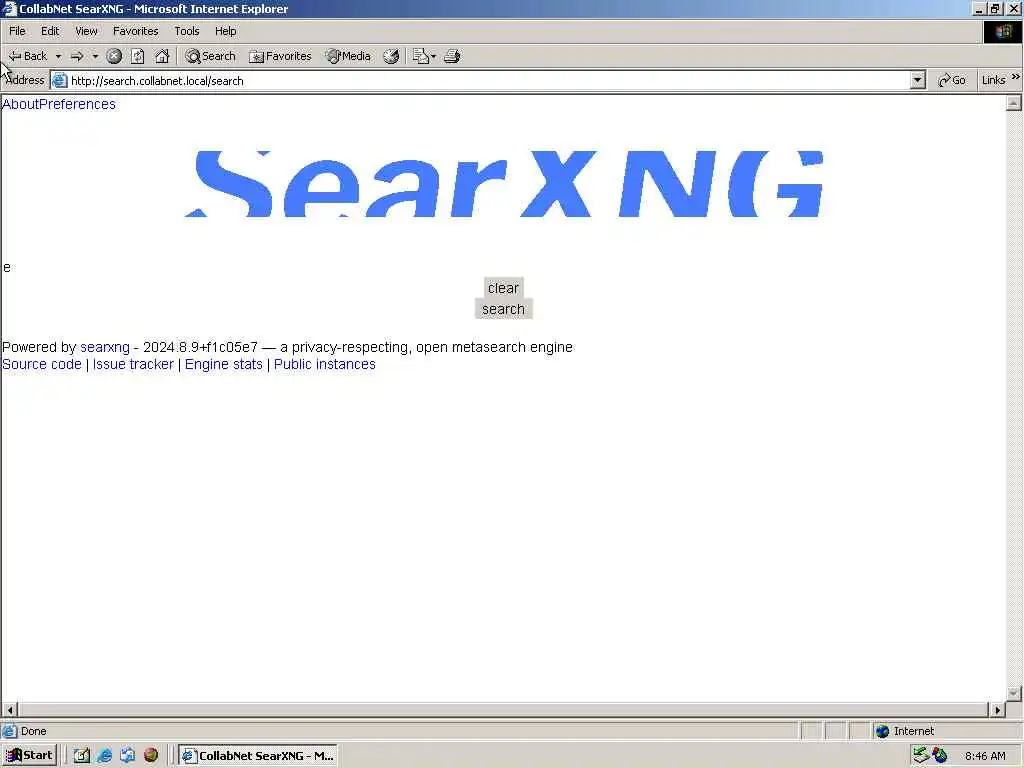Open the Tools menu

(186, 31)
